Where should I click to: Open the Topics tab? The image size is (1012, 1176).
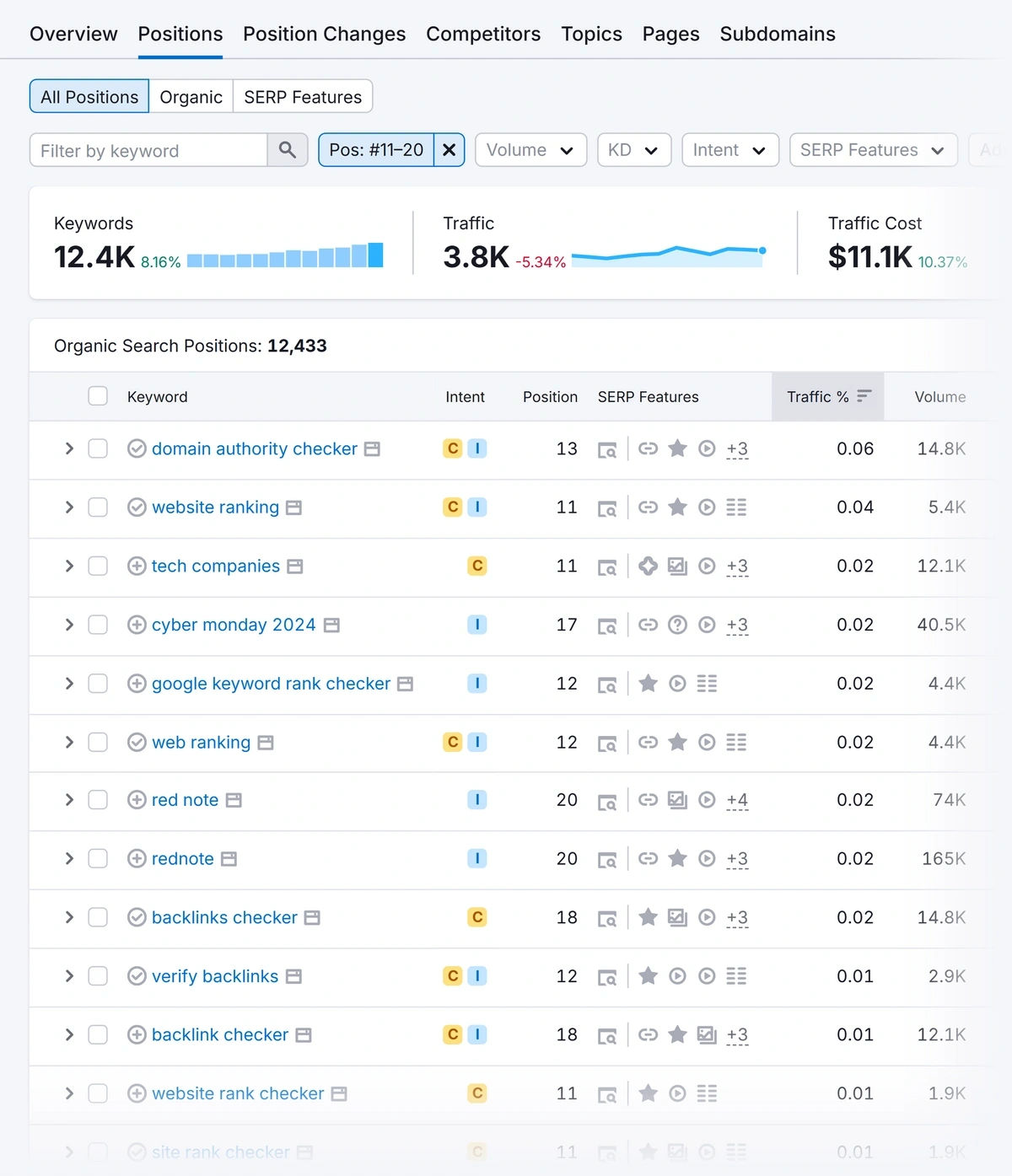(x=591, y=34)
